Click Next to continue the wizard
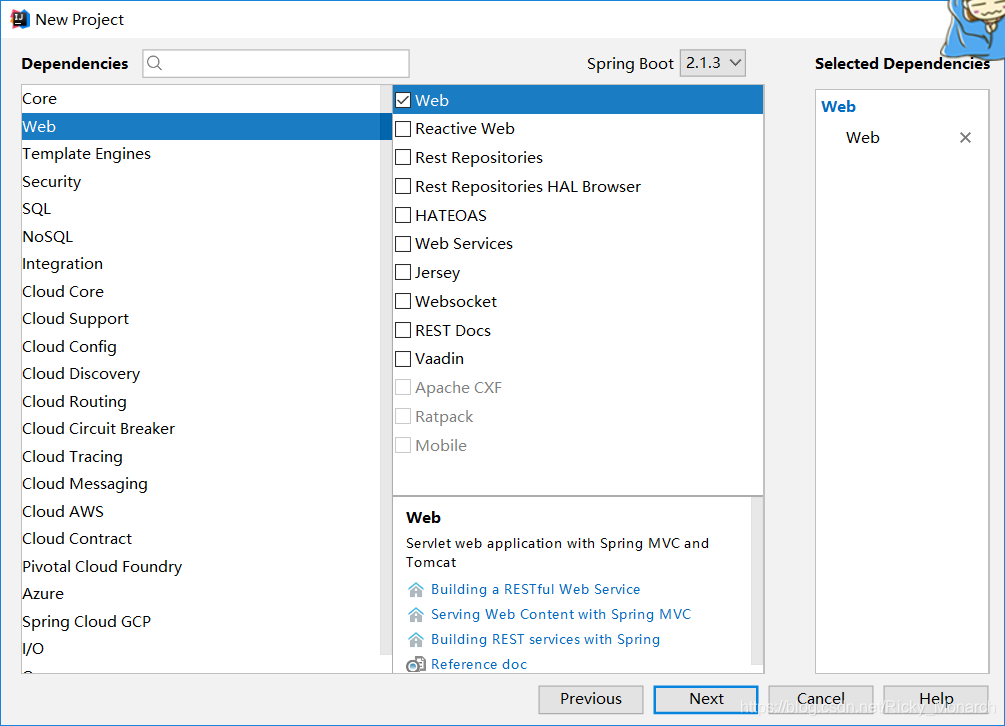This screenshot has width=1005, height=726. pos(706,699)
